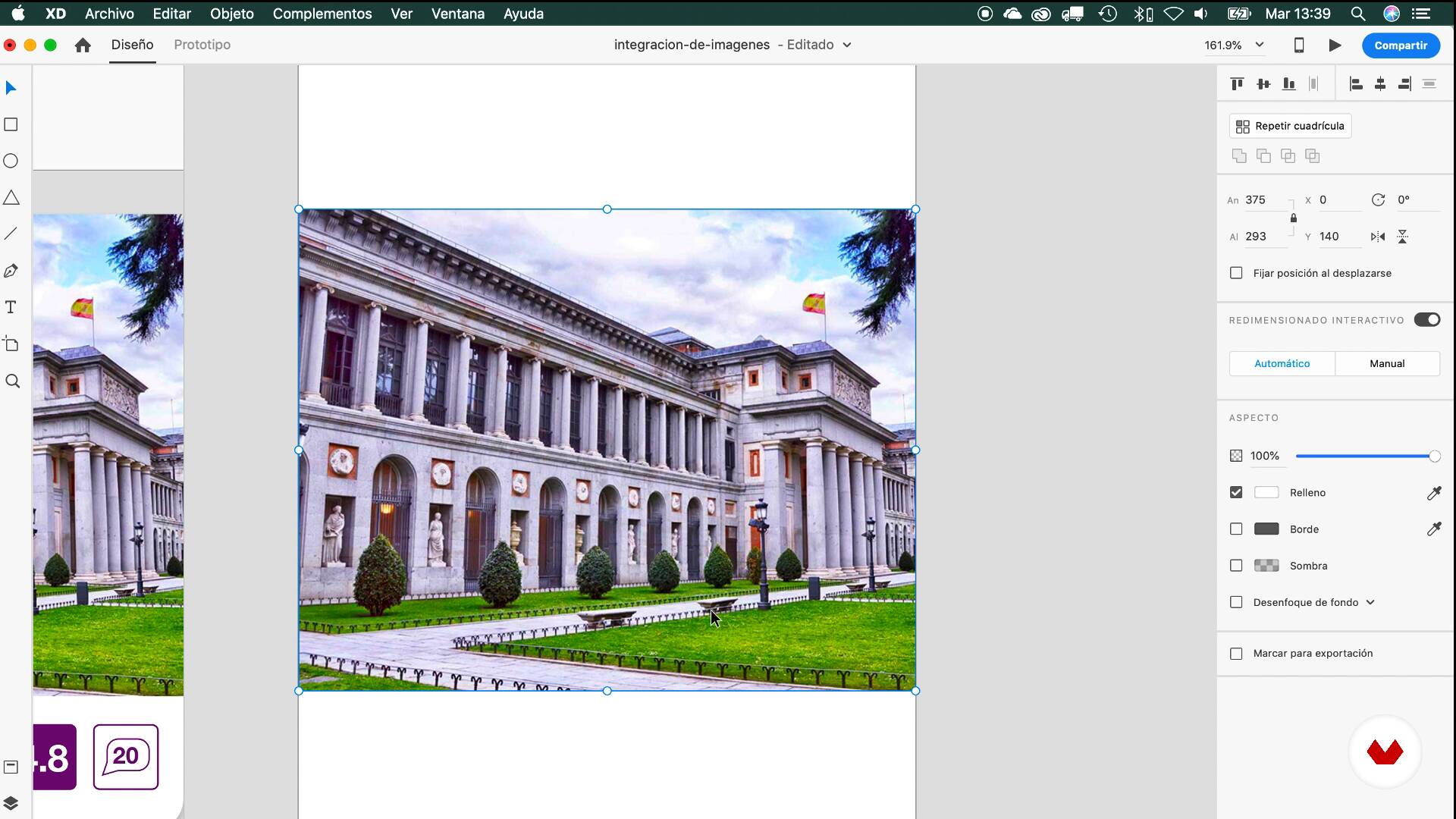Open the Assets panel icon
This screenshot has height=819, width=1456.
[11, 767]
